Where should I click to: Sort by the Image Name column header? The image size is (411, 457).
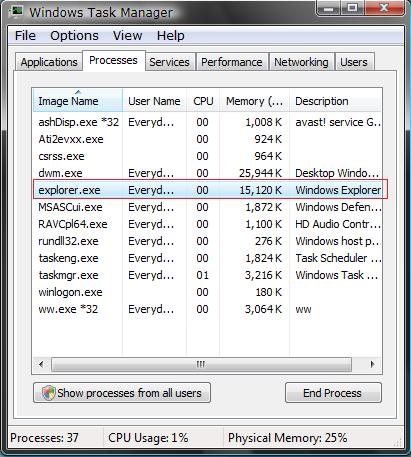[x=78, y=101]
